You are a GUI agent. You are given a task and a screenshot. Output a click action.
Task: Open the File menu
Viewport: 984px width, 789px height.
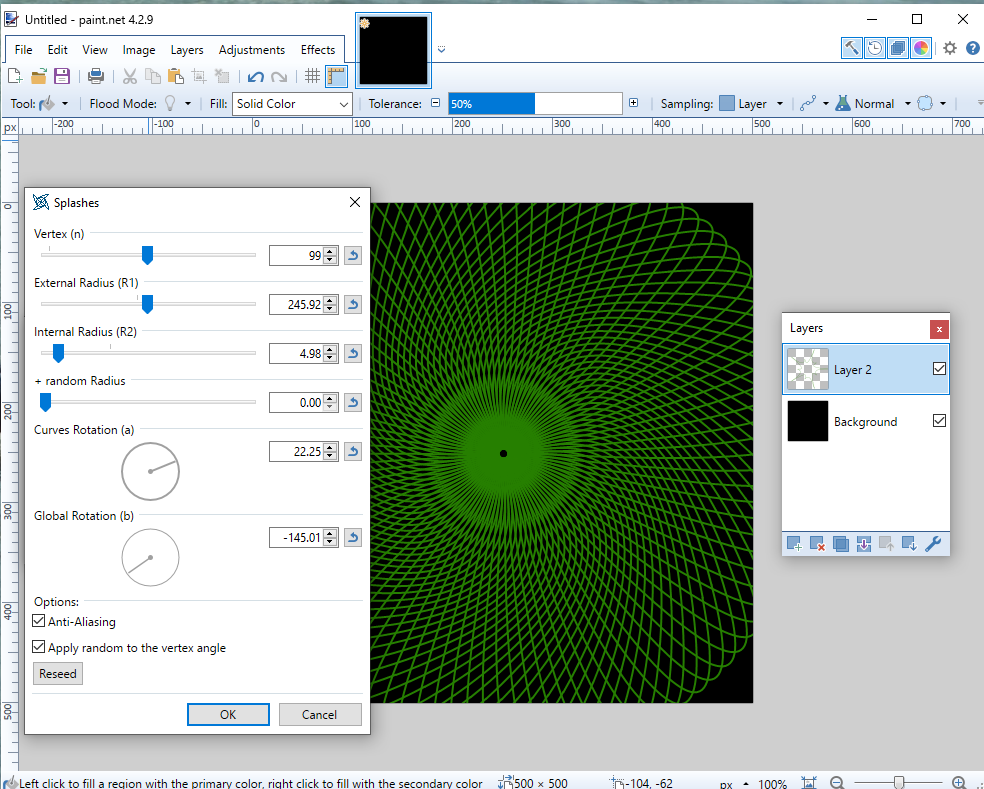tap(23, 50)
